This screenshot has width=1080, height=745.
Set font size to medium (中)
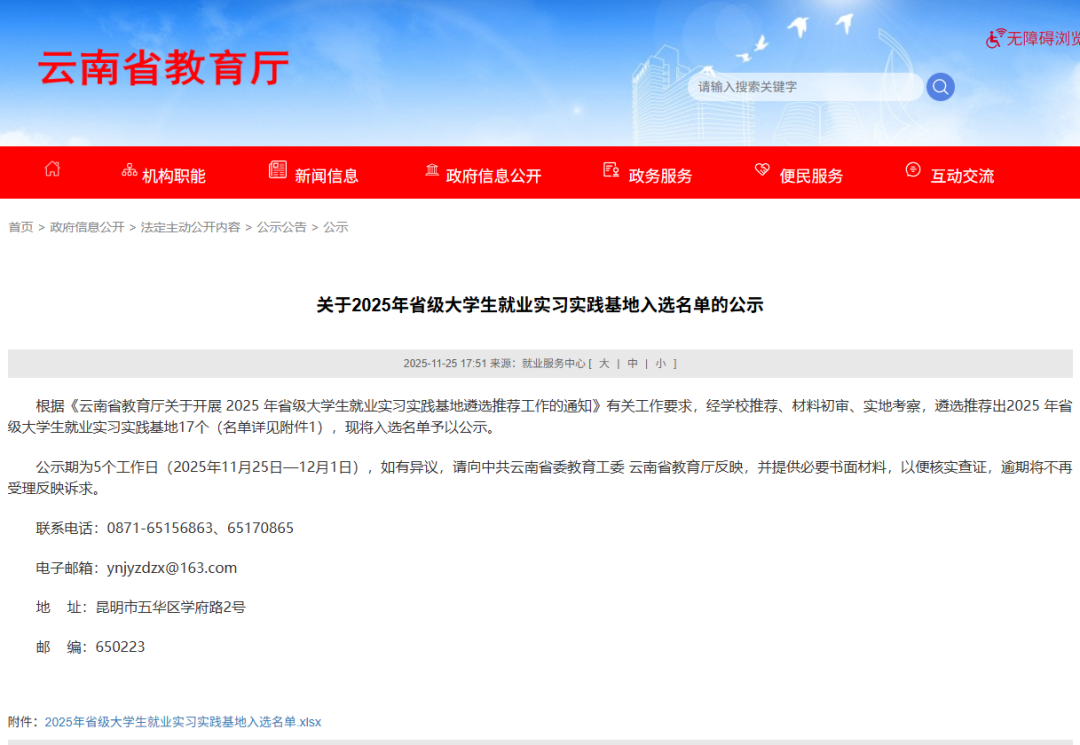click(632, 363)
